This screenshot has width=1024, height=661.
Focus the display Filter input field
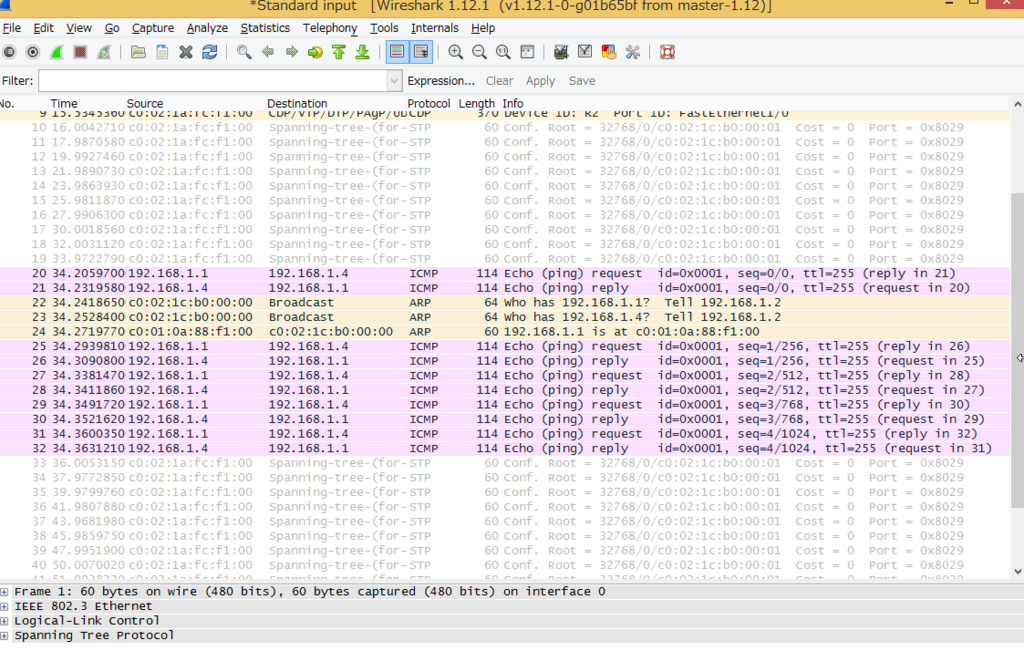coord(213,81)
